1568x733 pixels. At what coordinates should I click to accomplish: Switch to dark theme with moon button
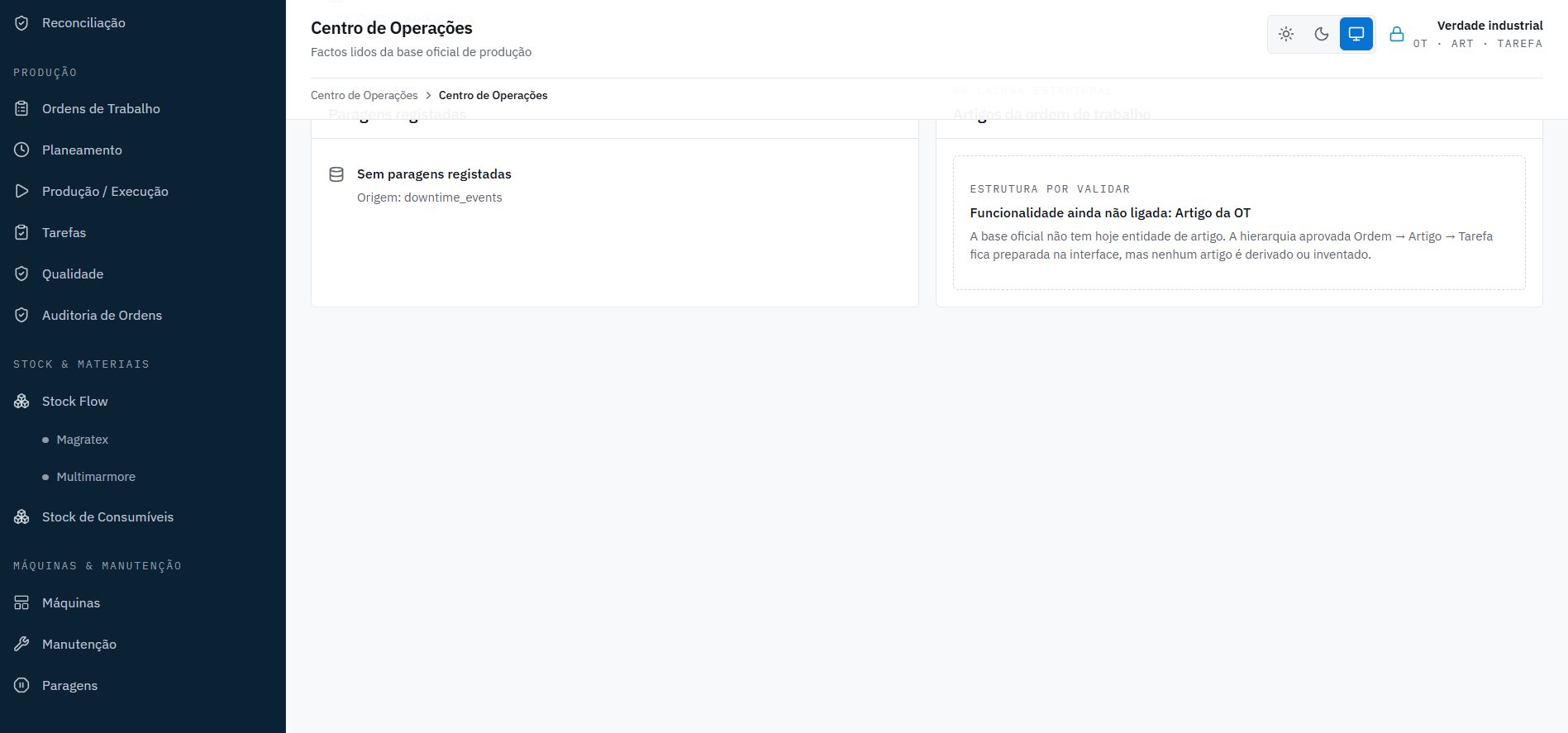(x=1322, y=34)
